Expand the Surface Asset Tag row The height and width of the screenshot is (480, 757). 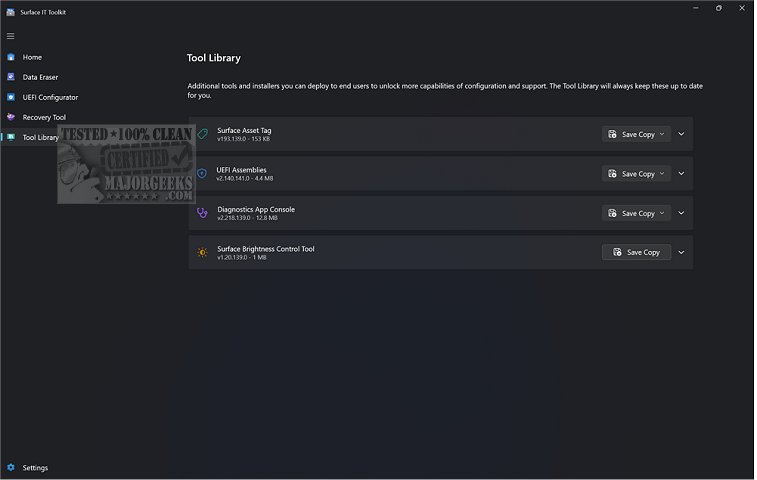tap(681, 134)
